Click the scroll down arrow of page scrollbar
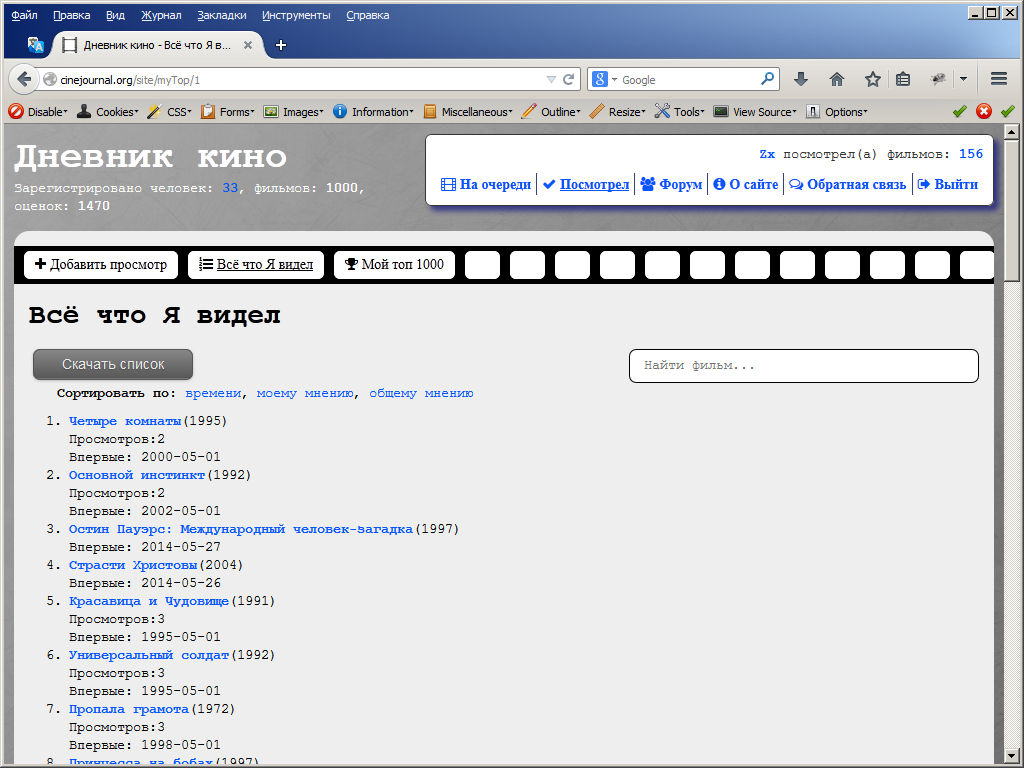1024x768 pixels. click(1011, 756)
